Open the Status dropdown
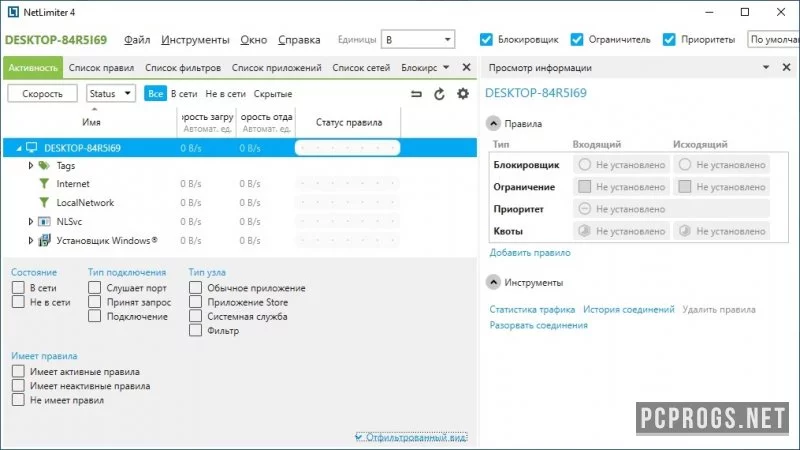Screen dimensions: 800x450 coord(110,93)
